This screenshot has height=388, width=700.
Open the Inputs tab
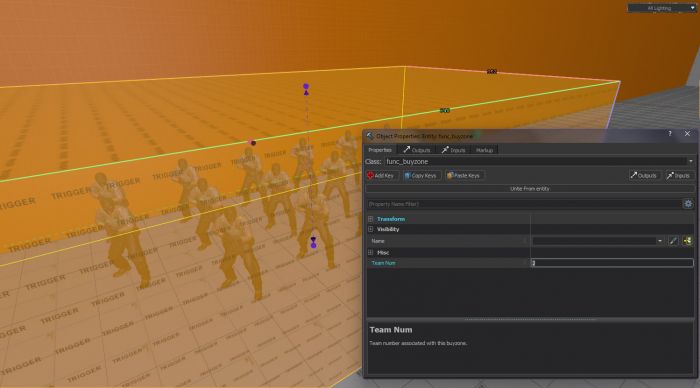[453, 150]
